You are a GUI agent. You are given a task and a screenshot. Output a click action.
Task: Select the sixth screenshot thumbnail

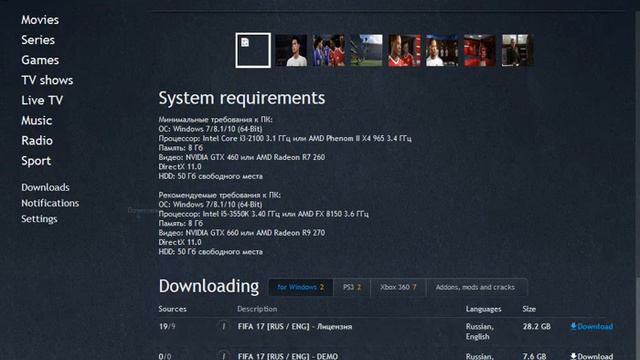pos(442,50)
